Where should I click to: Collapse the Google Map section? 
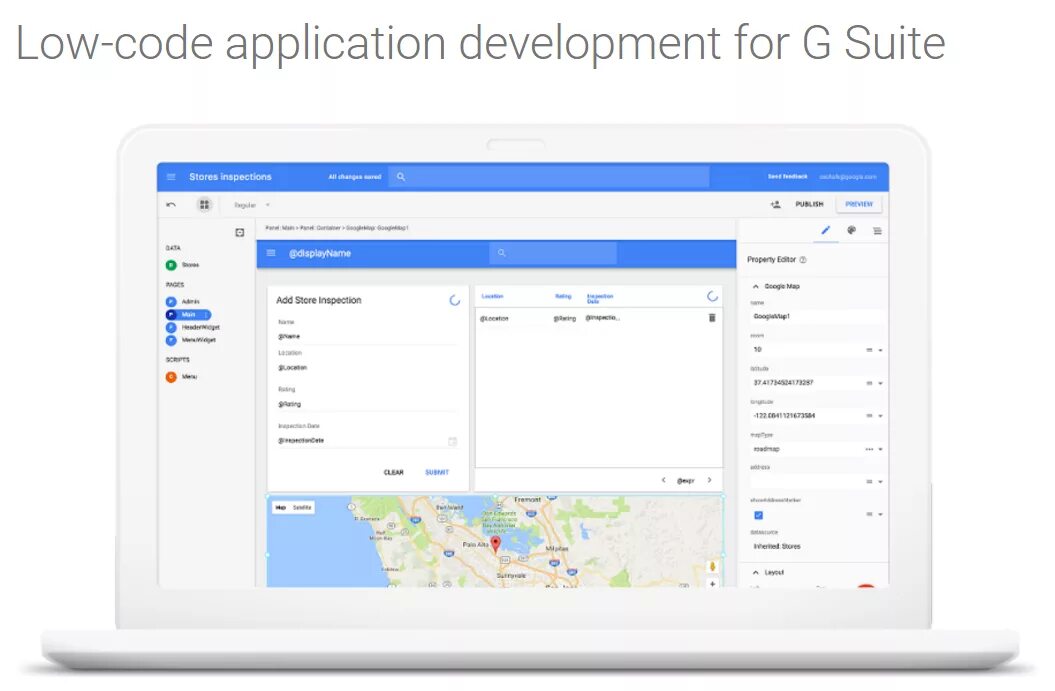(x=756, y=287)
